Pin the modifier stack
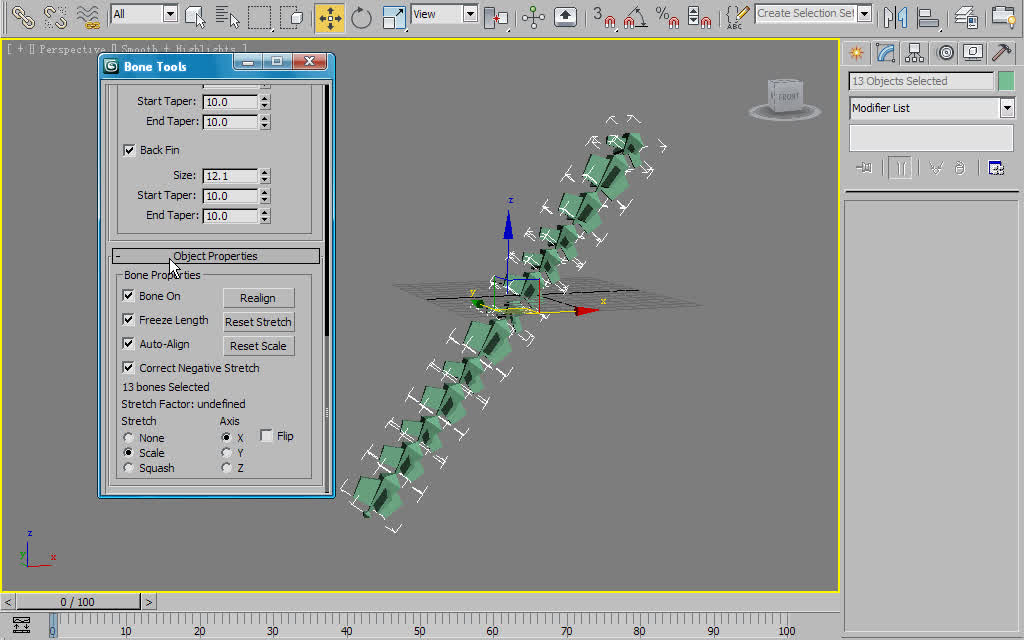 [x=864, y=167]
